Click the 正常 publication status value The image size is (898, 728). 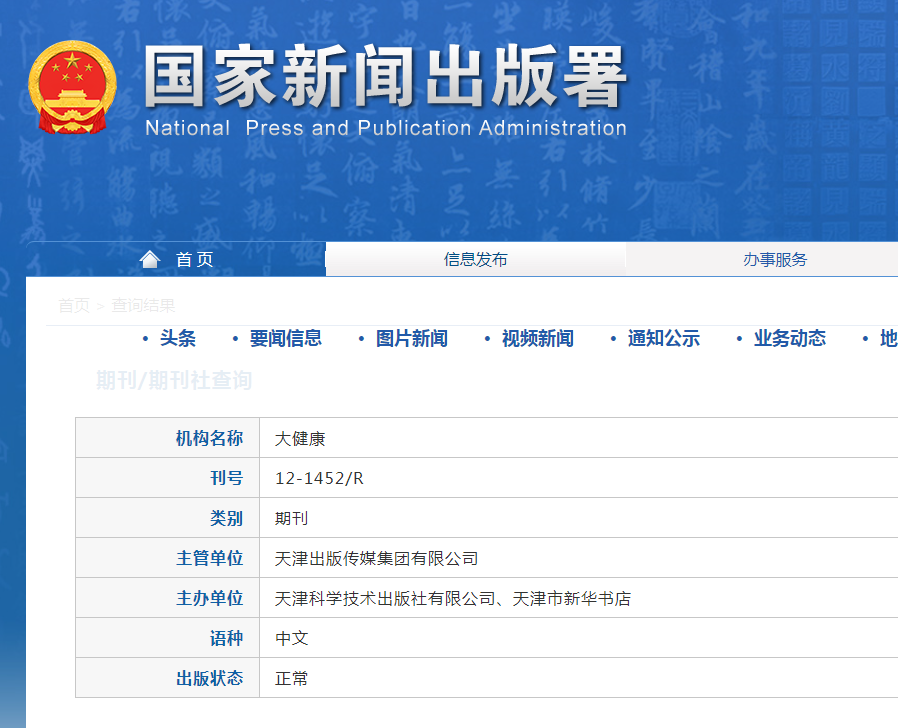pyautogui.click(x=291, y=678)
